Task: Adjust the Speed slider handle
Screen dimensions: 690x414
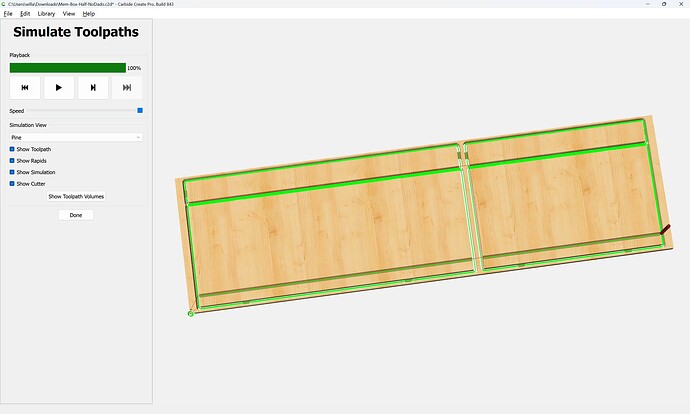Action: pyautogui.click(x=140, y=110)
